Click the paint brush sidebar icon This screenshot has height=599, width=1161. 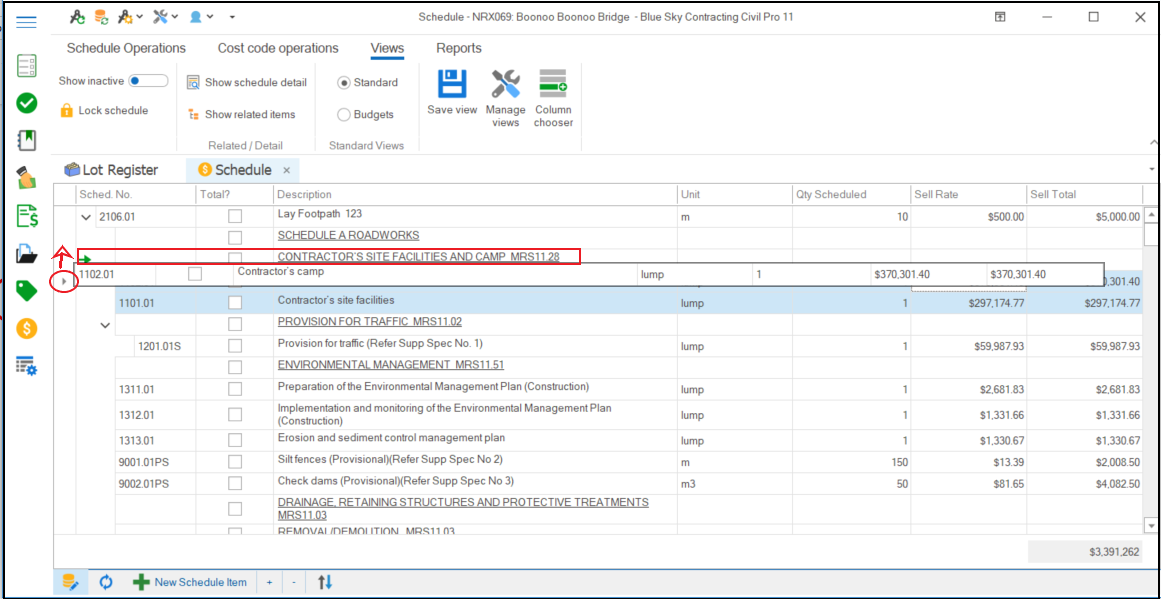click(x=27, y=178)
